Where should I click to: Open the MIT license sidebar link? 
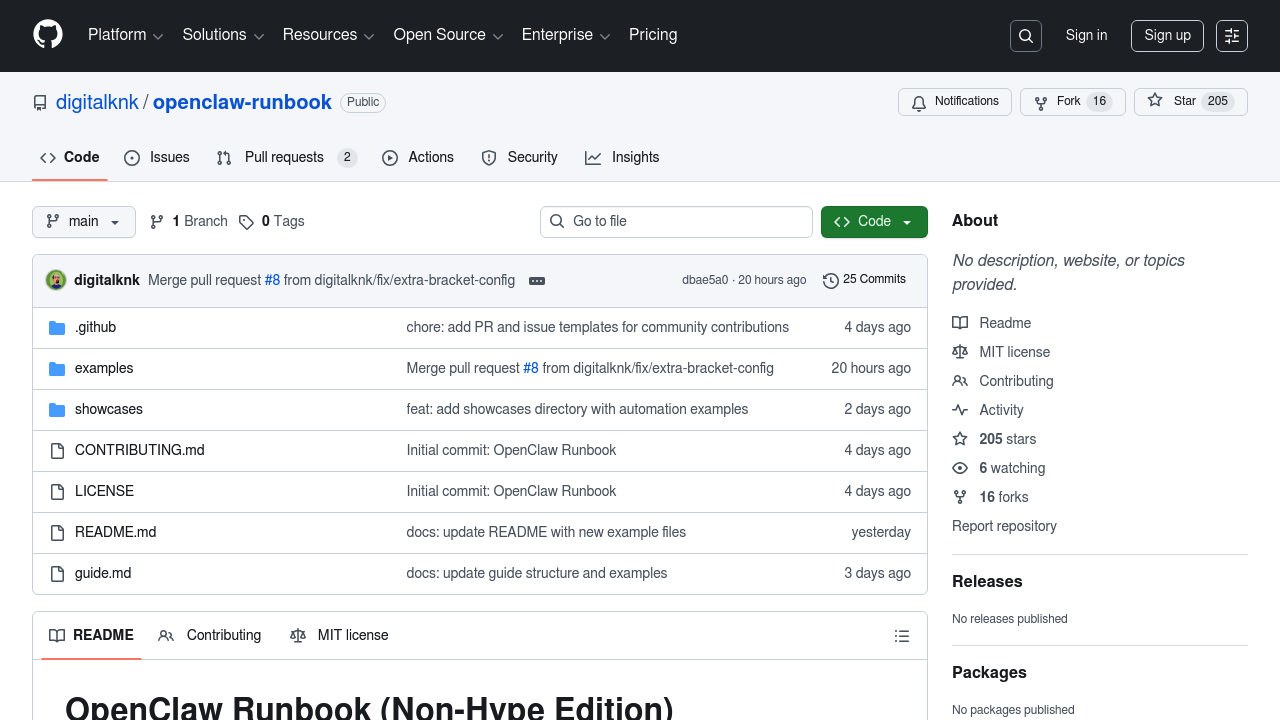click(x=1014, y=352)
